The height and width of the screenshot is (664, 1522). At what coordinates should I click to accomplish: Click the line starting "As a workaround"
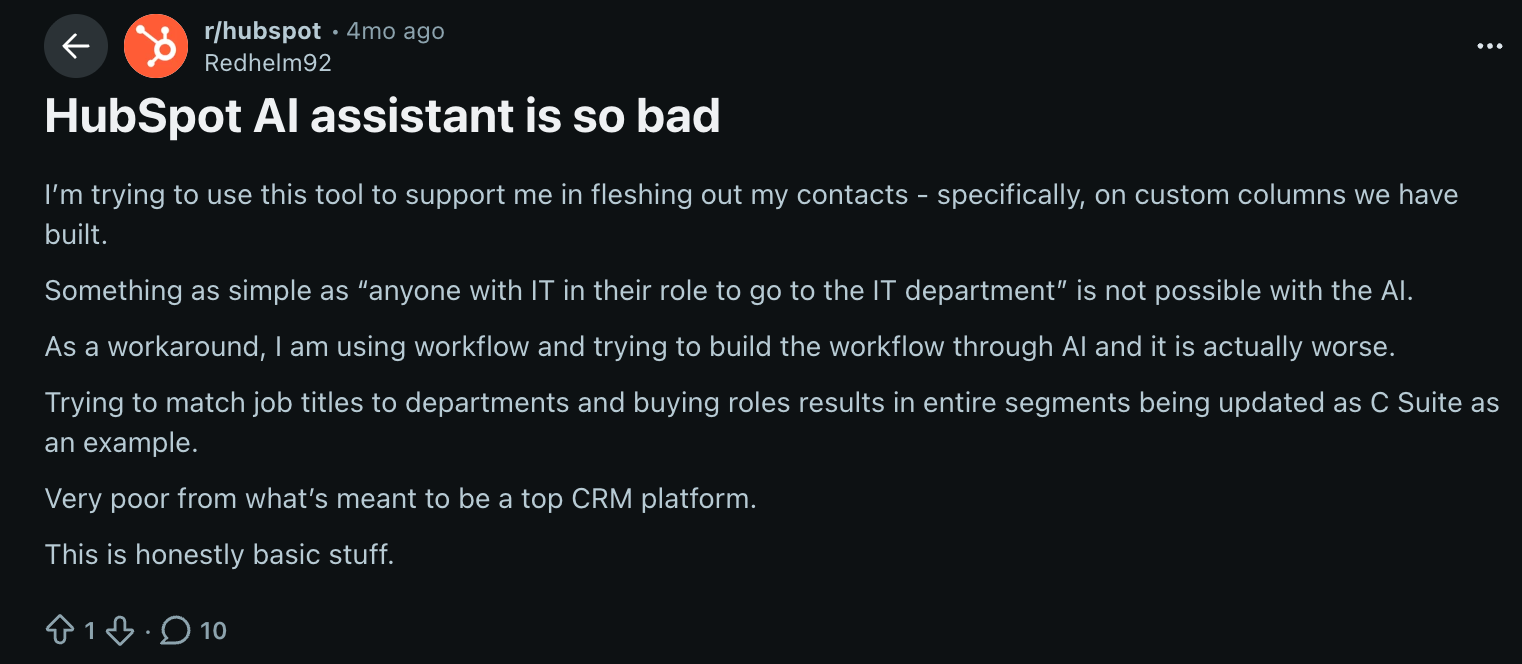click(x=718, y=347)
